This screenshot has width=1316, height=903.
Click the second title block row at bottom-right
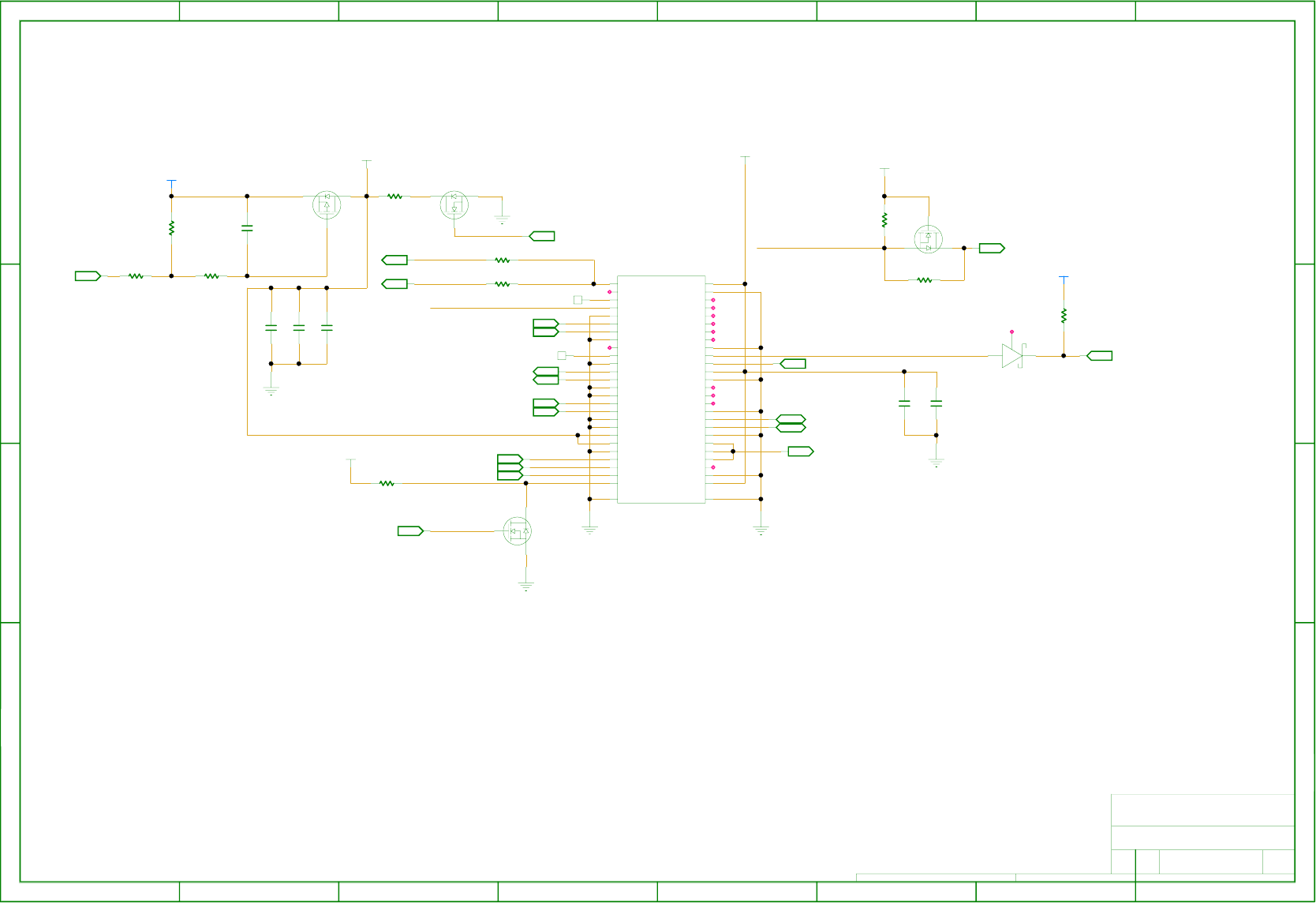click(1202, 838)
